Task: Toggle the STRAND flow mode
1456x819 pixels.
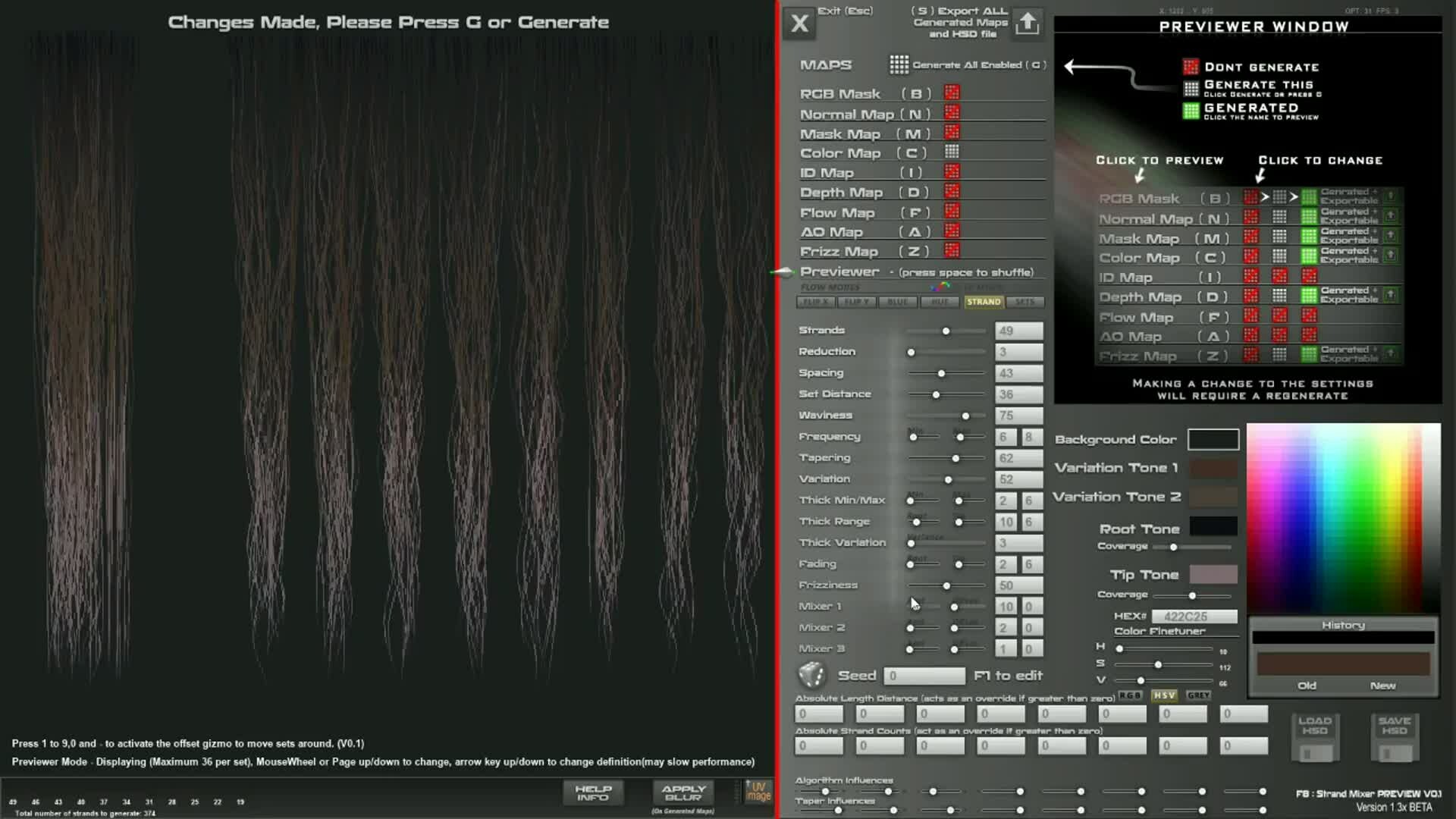Action: pyautogui.click(x=984, y=302)
